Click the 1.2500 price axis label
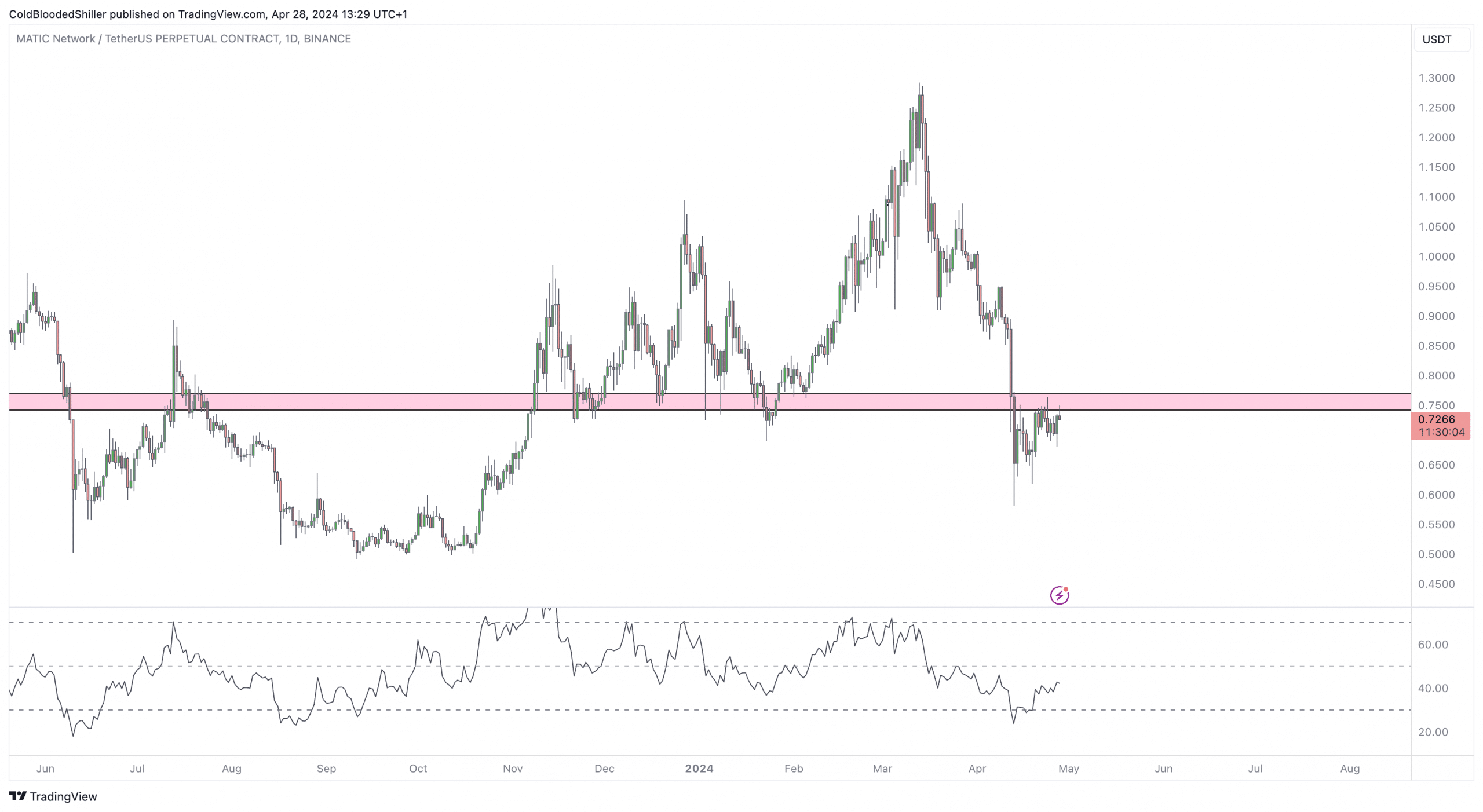 pos(1436,108)
